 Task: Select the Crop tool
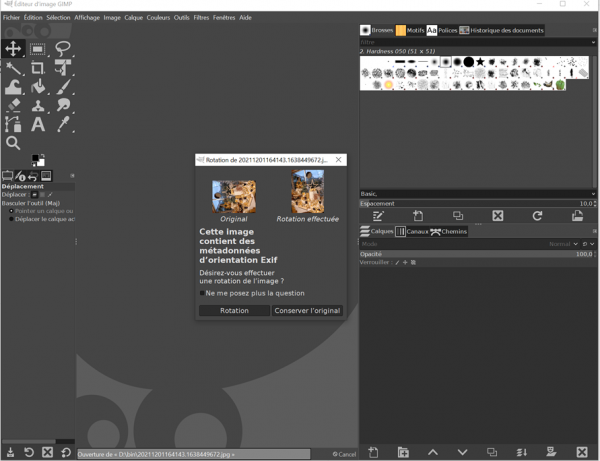point(38,68)
